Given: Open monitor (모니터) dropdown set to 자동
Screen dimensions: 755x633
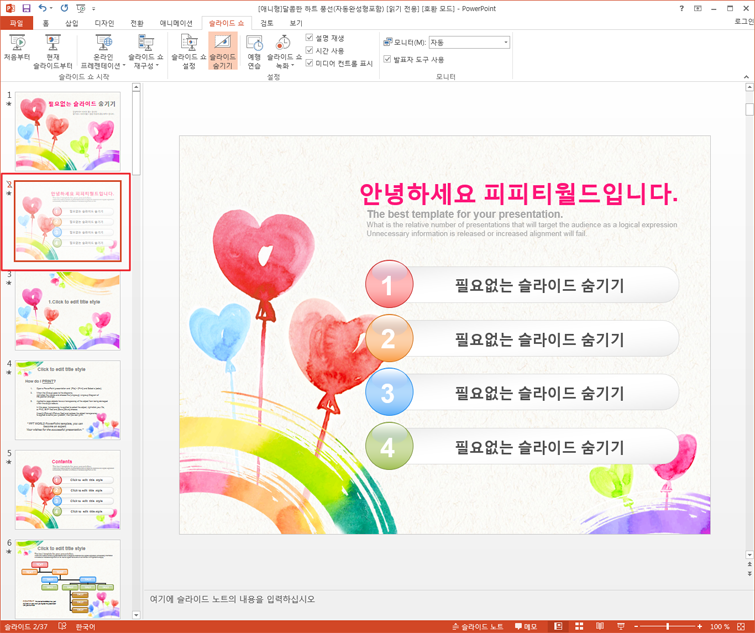Looking at the screenshot, I should [469, 42].
